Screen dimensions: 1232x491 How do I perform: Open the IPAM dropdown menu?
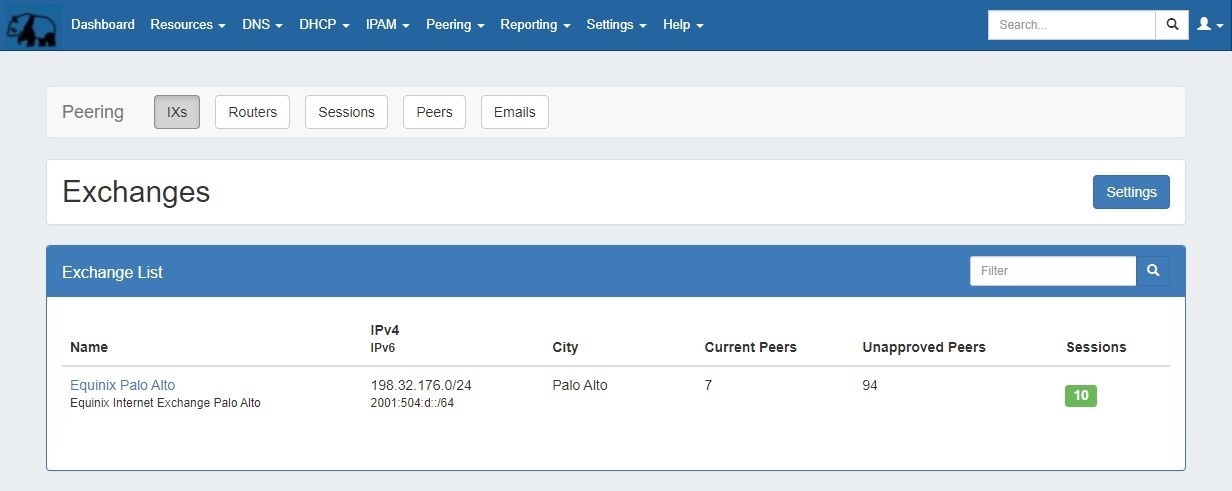coord(388,25)
